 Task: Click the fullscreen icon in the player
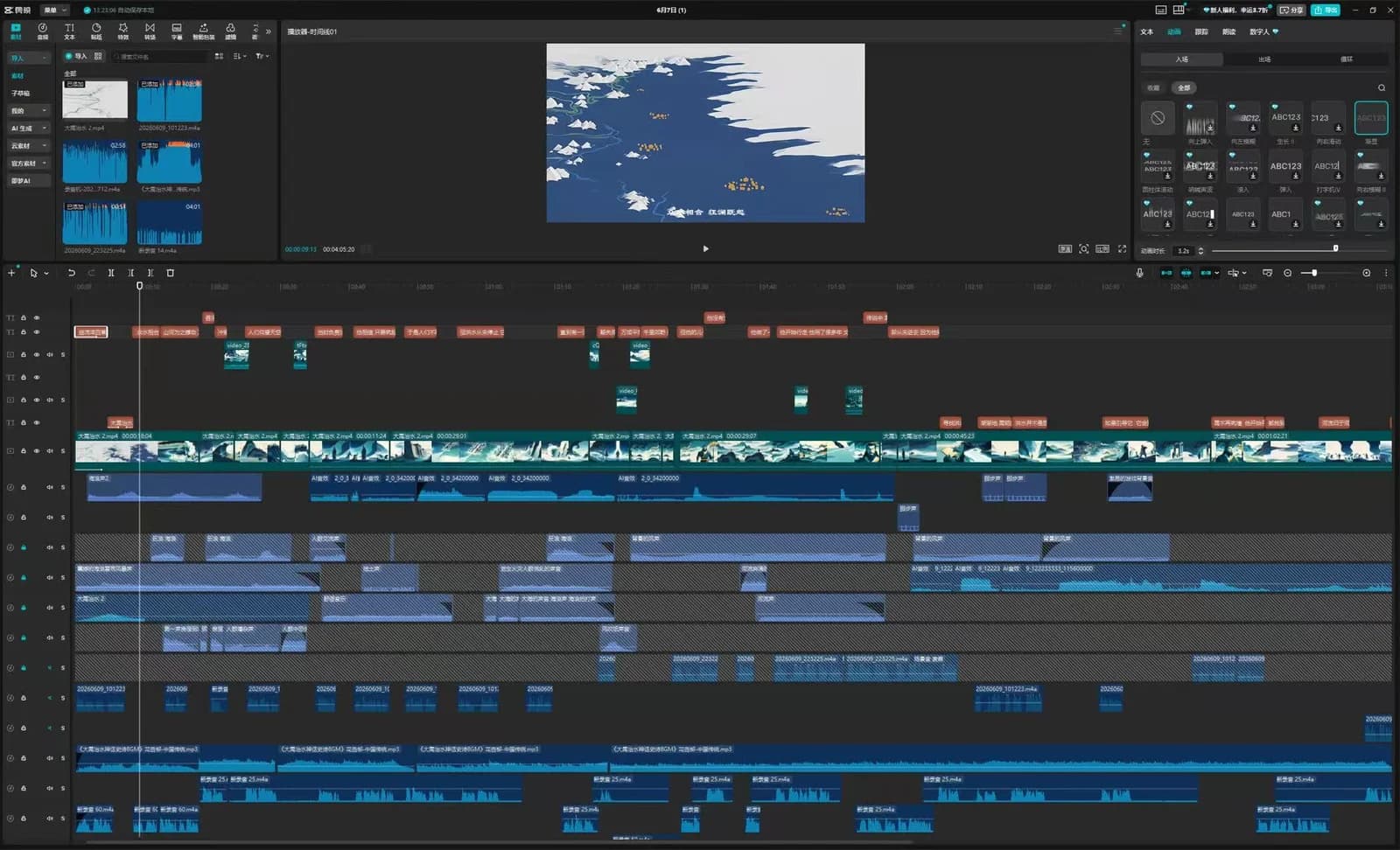pos(1122,249)
